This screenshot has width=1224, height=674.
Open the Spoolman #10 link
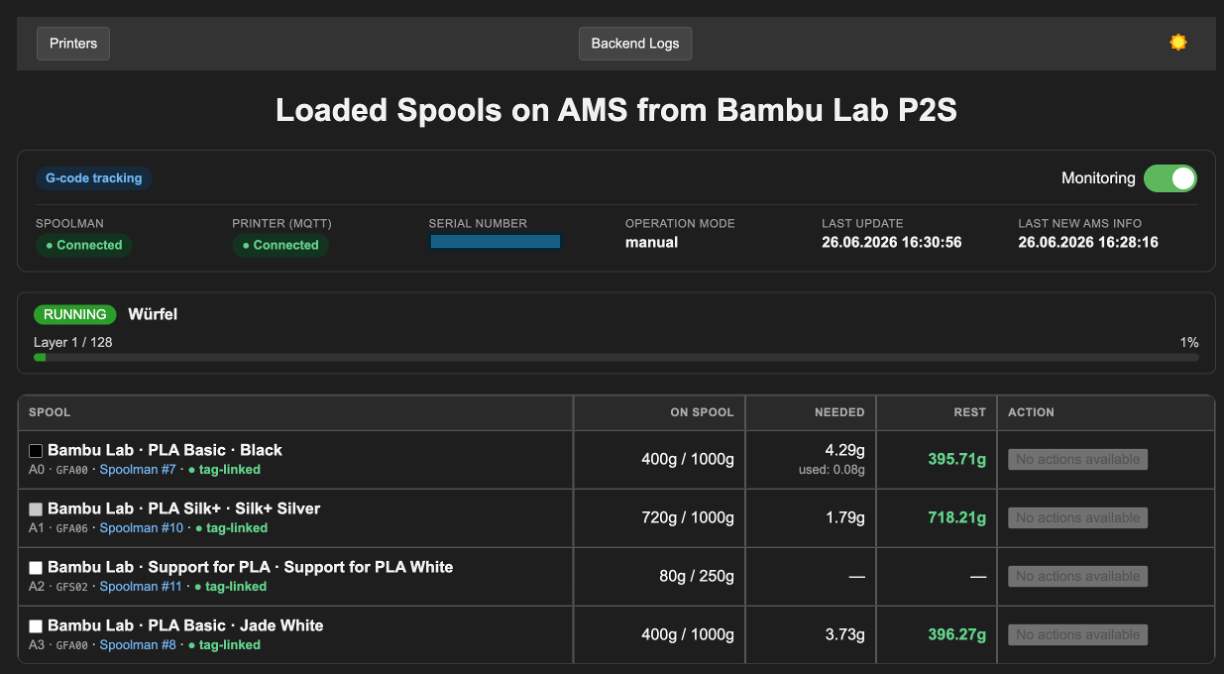(142, 528)
